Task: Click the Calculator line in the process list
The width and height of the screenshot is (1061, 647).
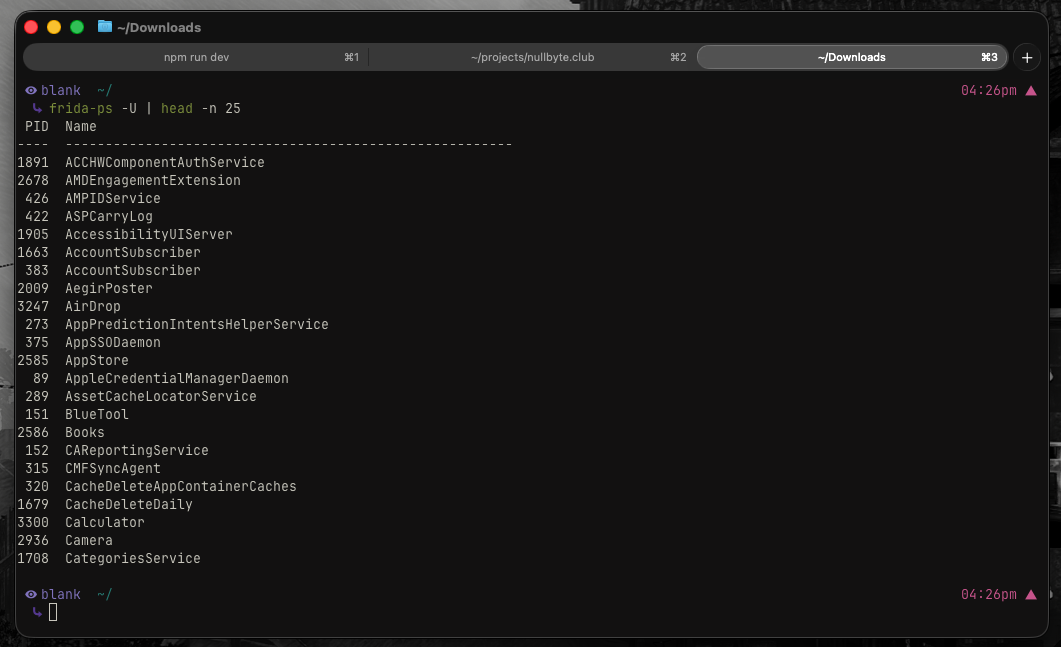Action: [x=104, y=522]
